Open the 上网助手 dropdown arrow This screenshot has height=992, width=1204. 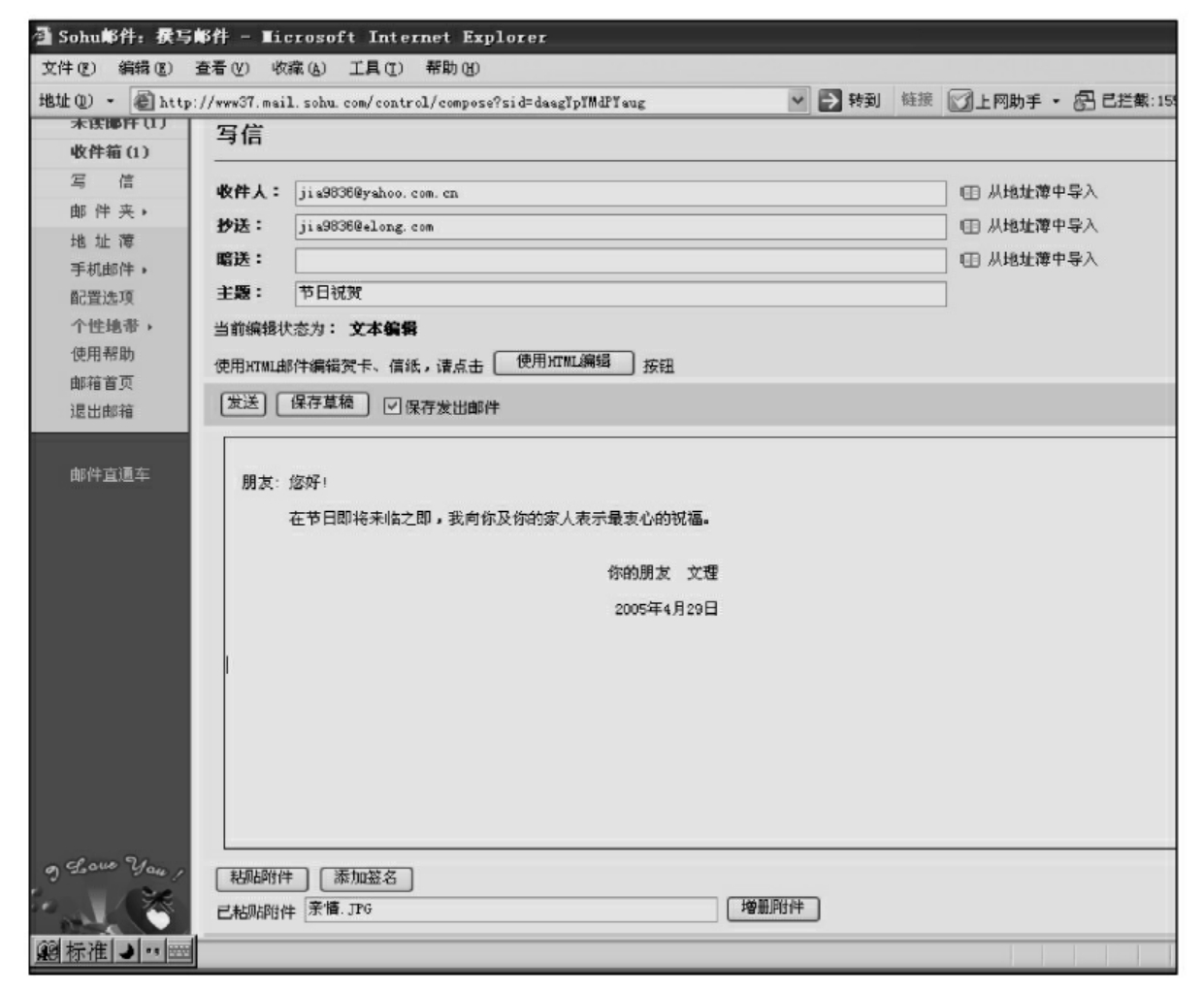[x=1056, y=102]
